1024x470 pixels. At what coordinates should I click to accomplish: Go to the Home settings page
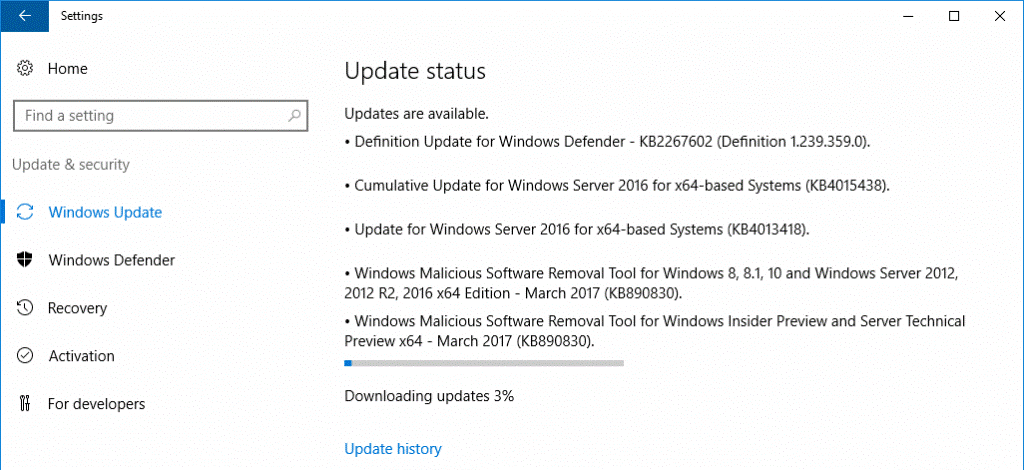(68, 69)
